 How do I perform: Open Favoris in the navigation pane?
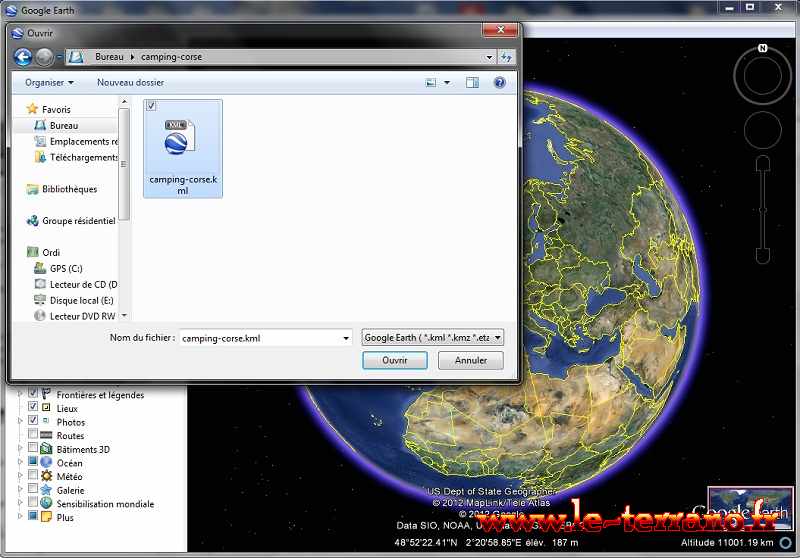click(56, 109)
